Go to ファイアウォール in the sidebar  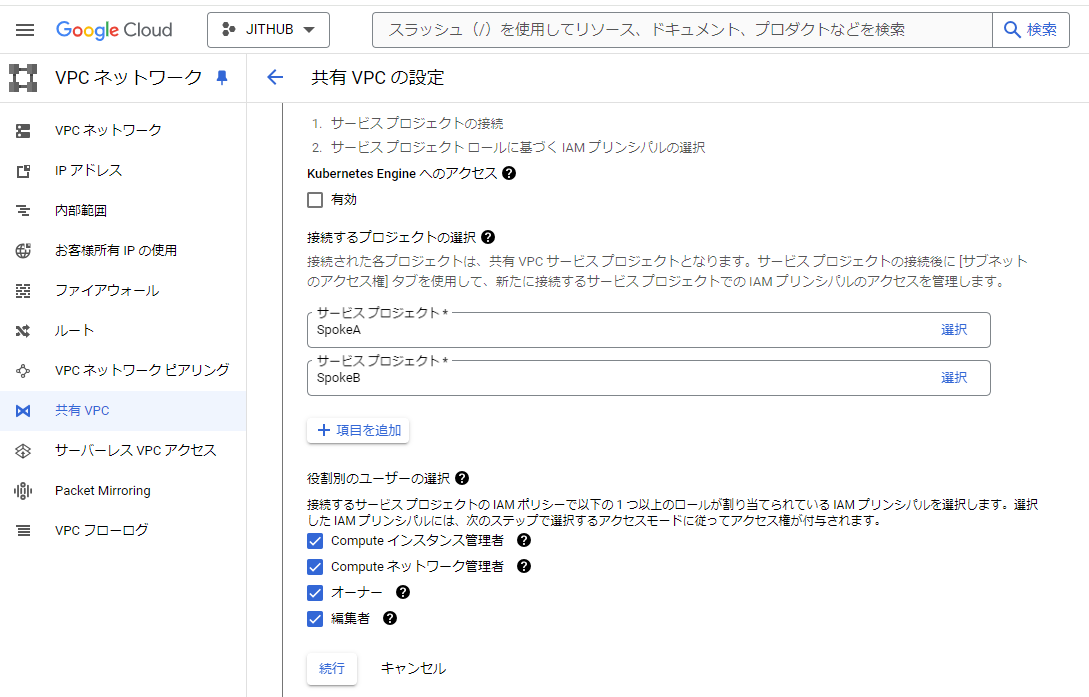[106, 290]
